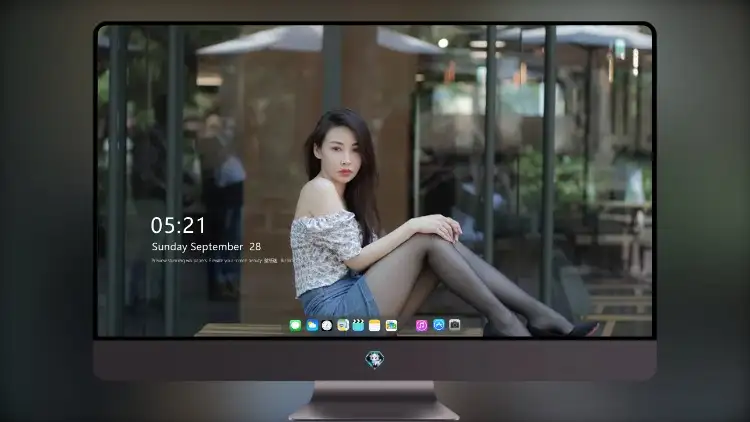Open the Camera app in the dock
This screenshot has width=750, height=422.
tap(455, 325)
